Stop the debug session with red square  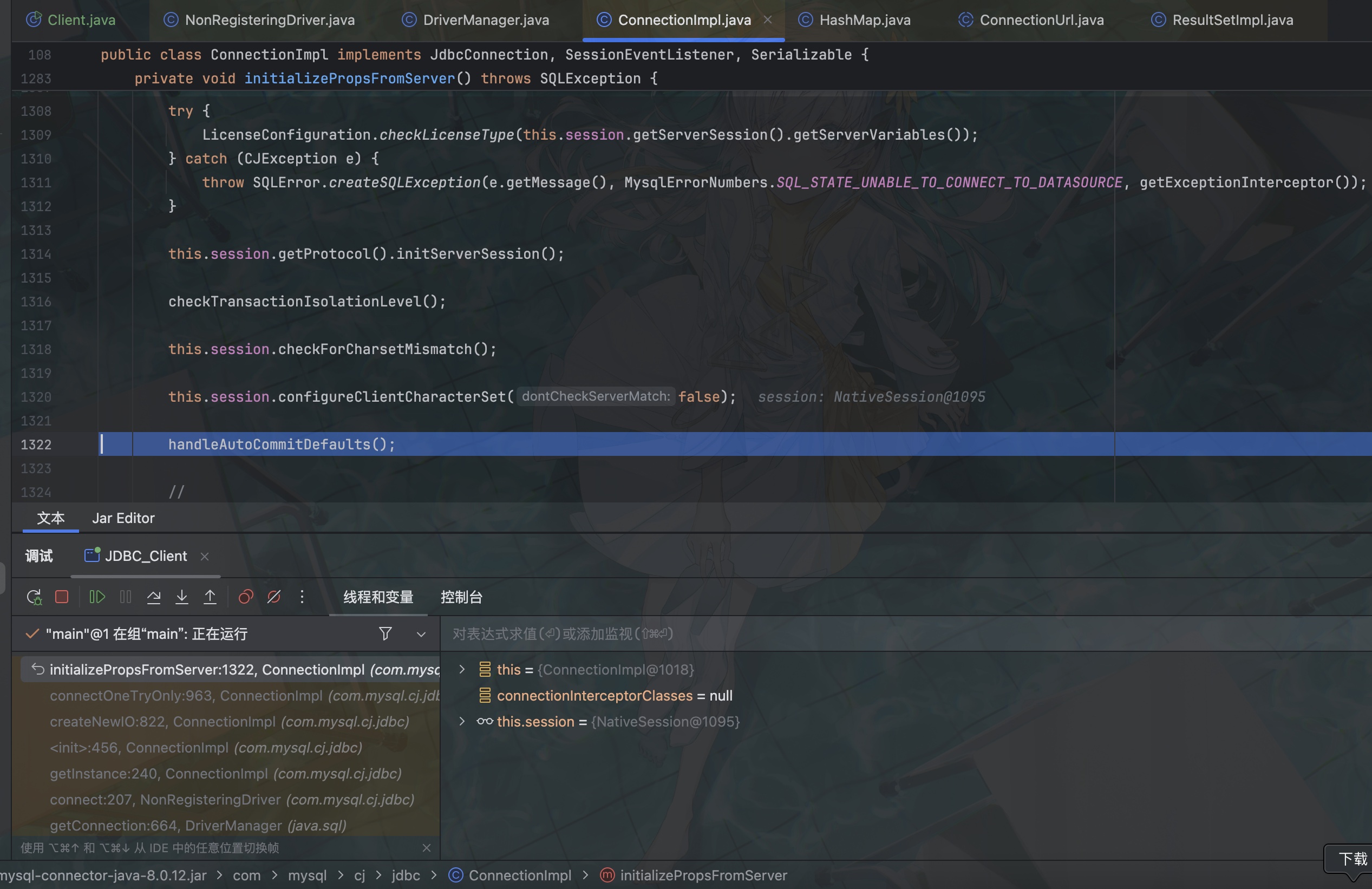[x=62, y=597]
